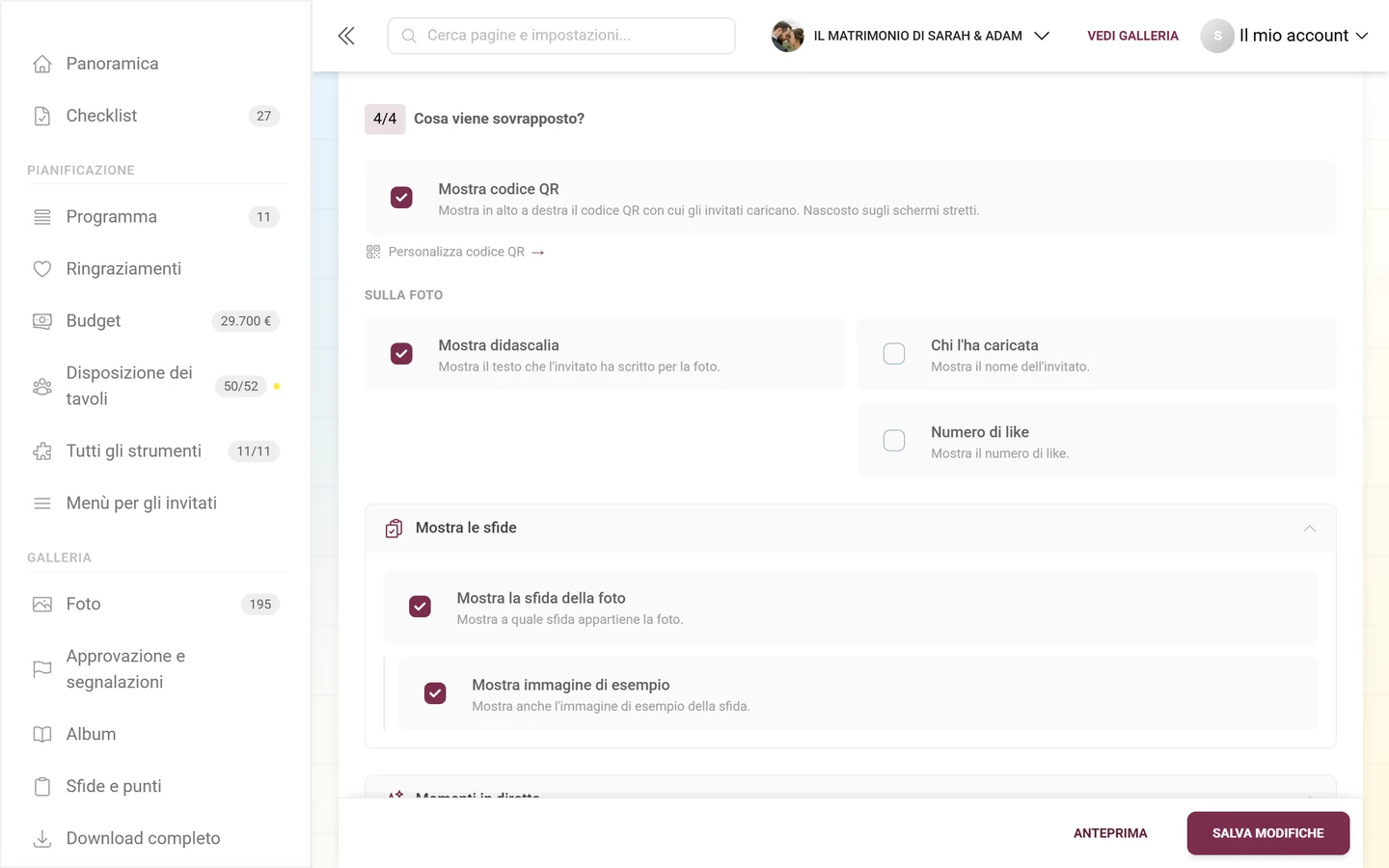
Task: Click the Foto picture icon in sidebar
Action: coord(42,605)
